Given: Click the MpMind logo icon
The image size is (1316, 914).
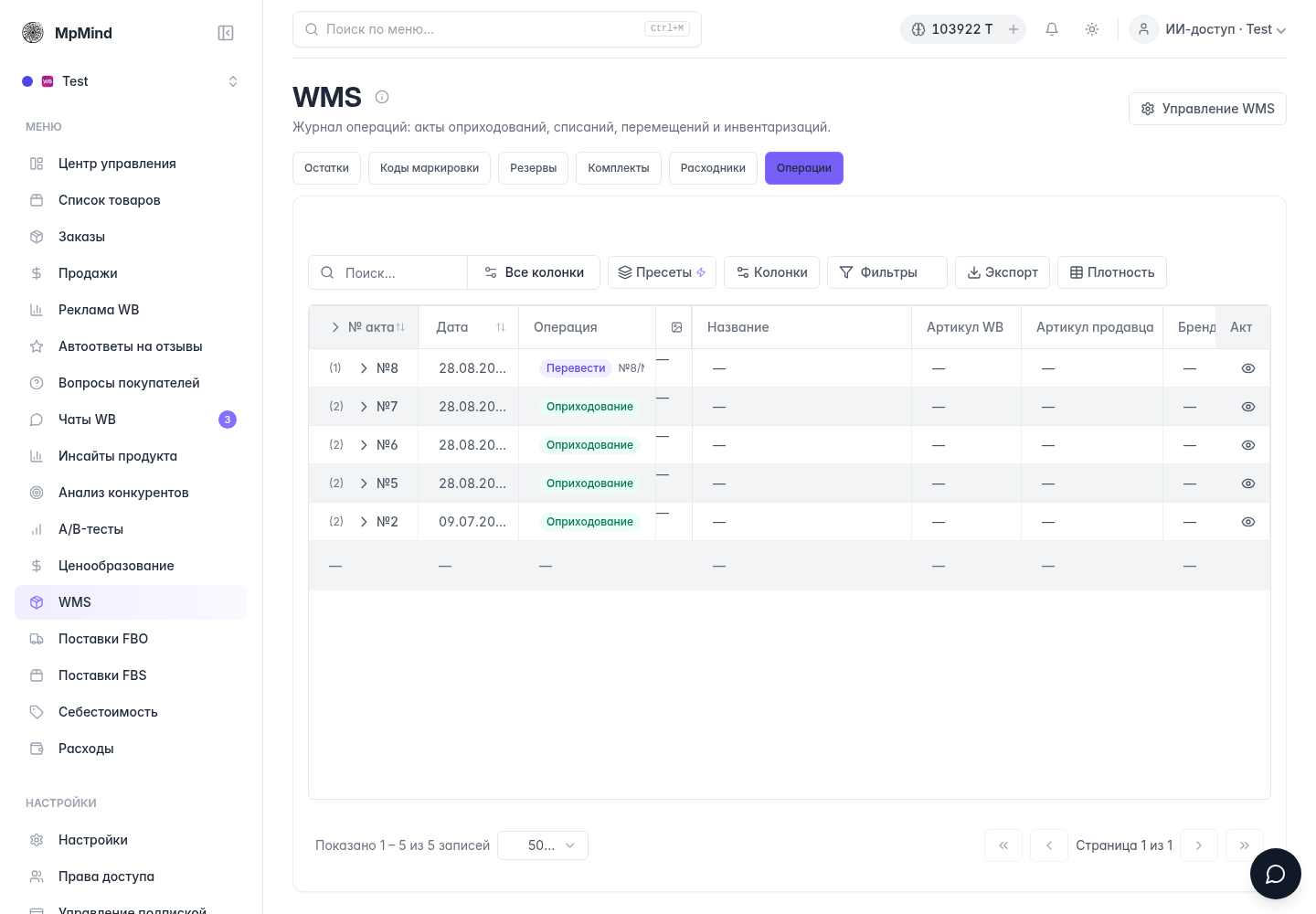Looking at the screenshot, I should pos(33,33).
